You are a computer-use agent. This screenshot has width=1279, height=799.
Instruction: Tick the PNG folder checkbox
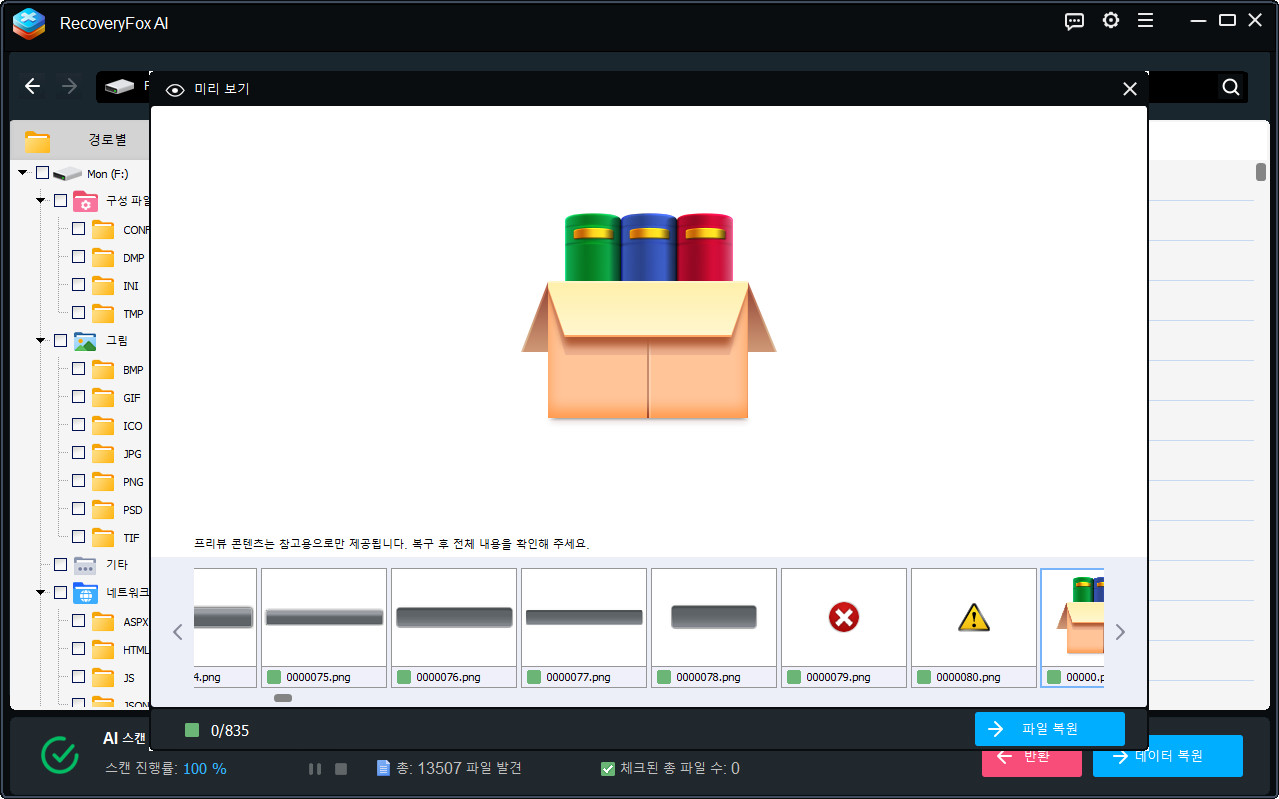[x=78, y=481]
